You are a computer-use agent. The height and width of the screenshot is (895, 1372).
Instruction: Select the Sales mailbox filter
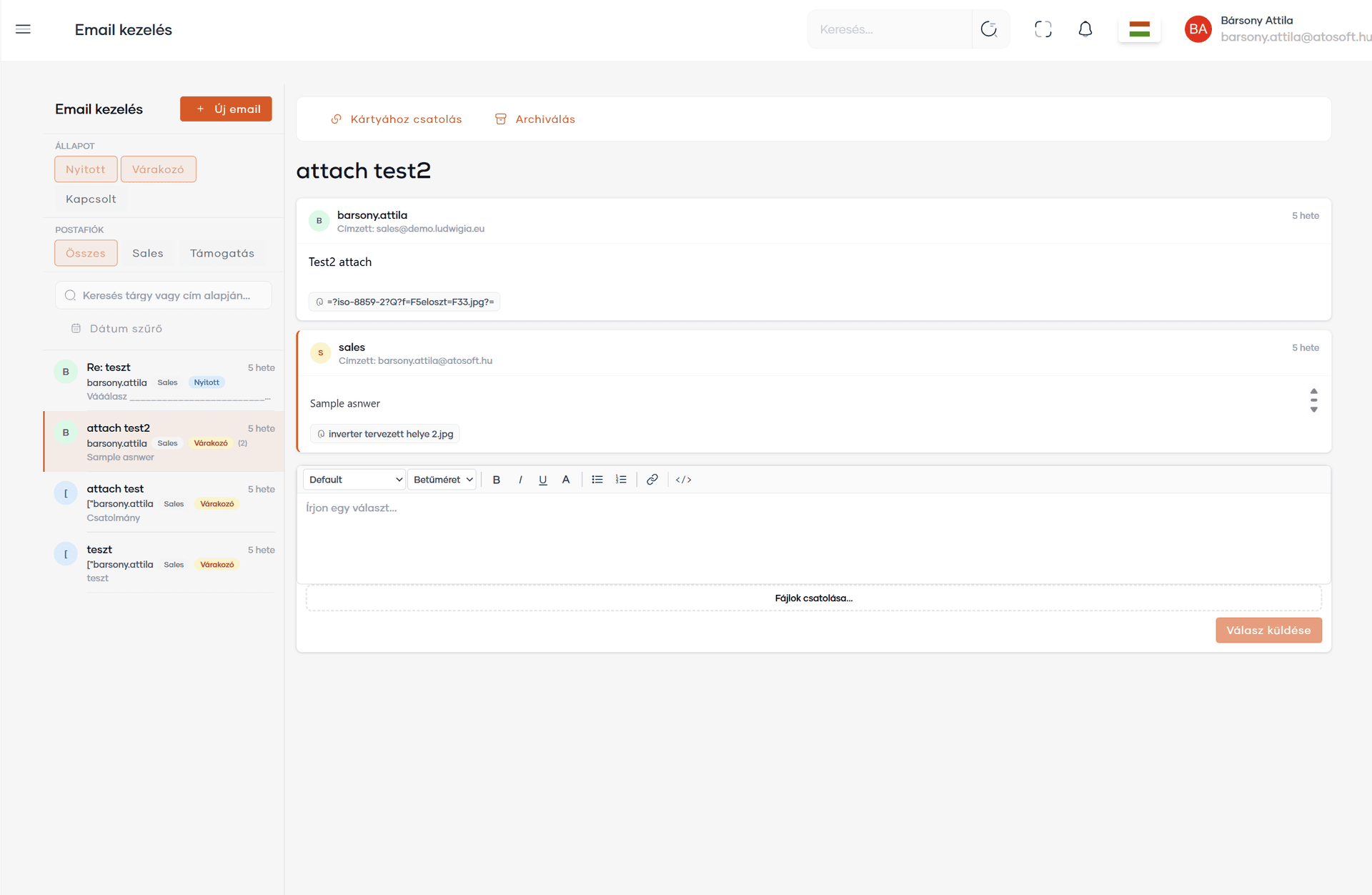click(148, 254)
